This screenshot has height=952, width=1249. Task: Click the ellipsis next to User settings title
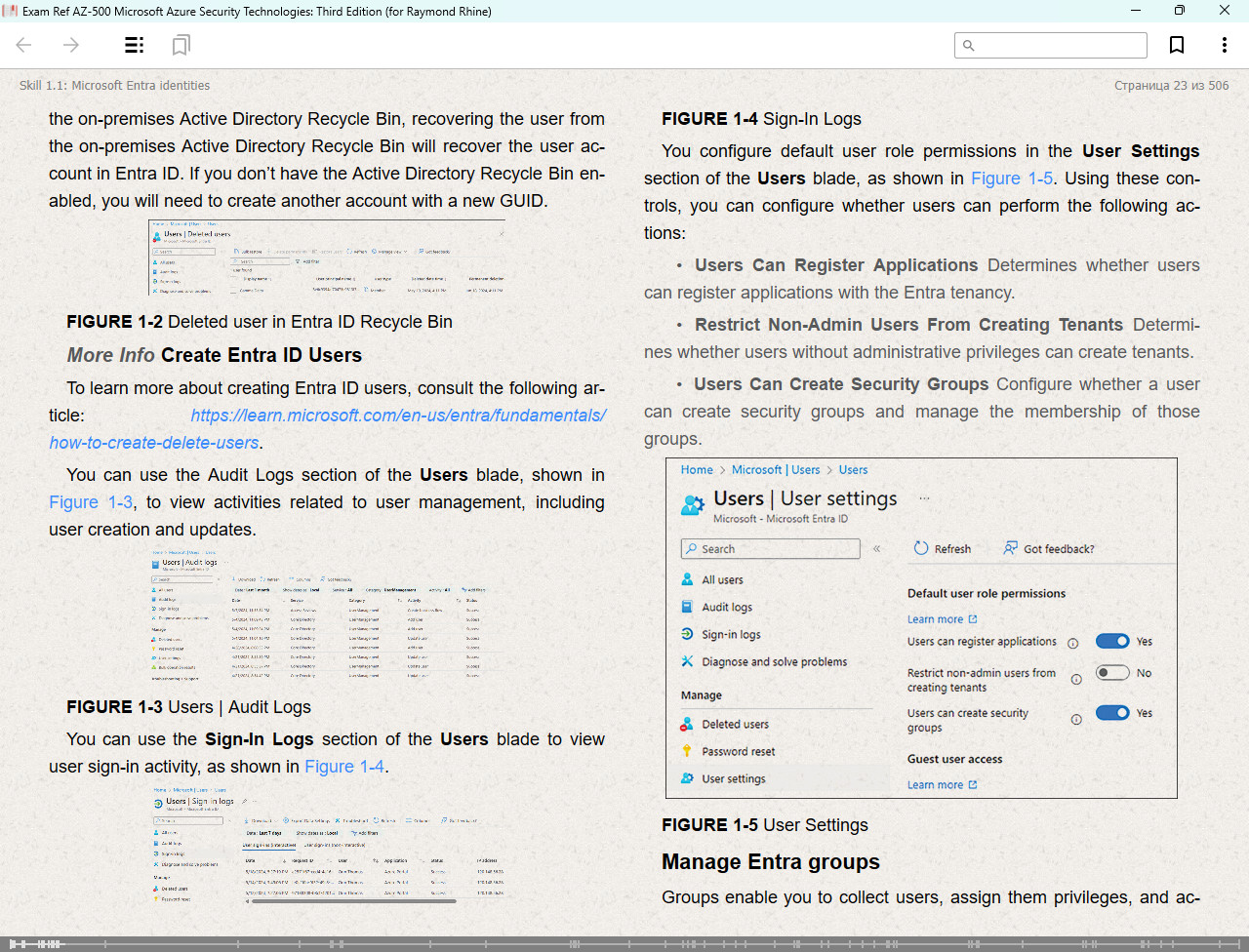[924, 498]
